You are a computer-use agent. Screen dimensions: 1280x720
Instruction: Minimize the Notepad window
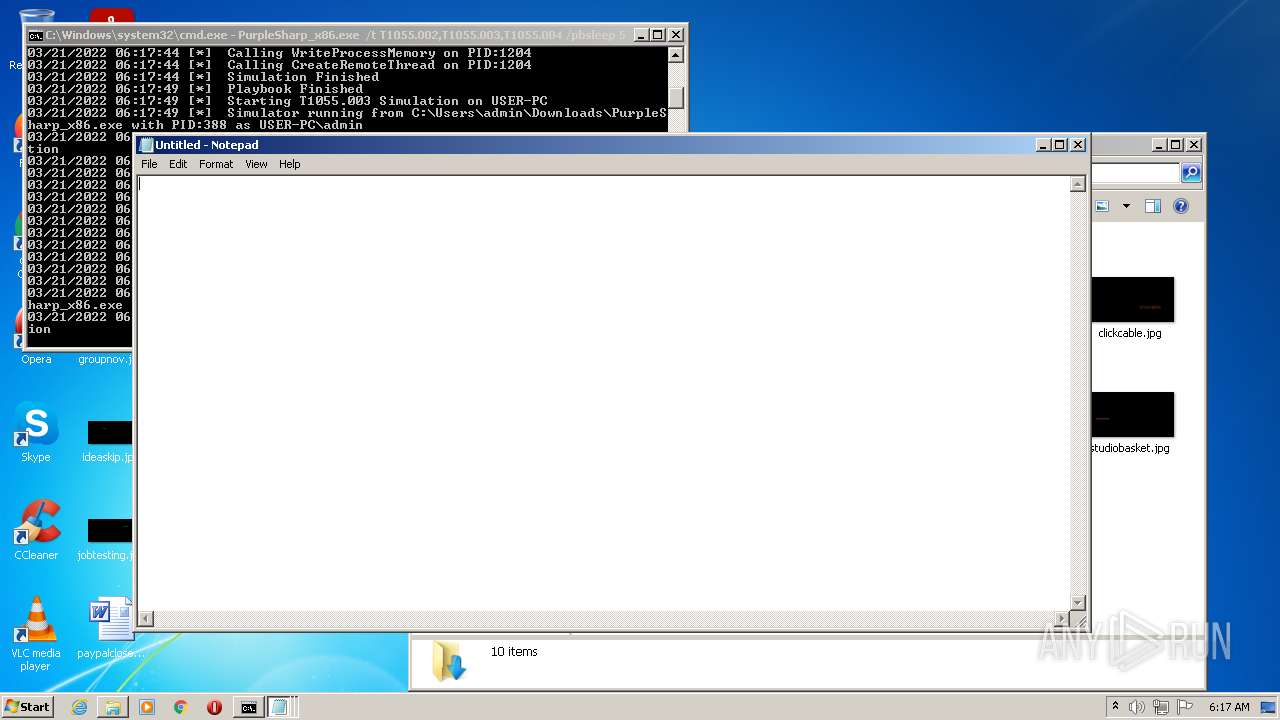tap(1044, 145)
